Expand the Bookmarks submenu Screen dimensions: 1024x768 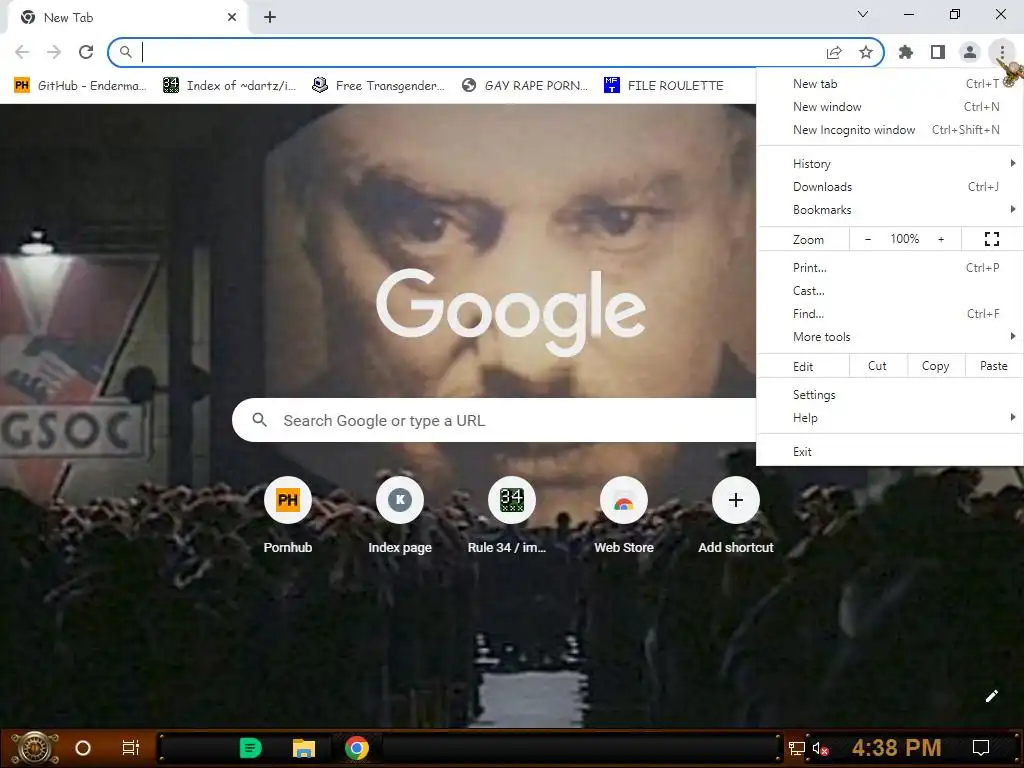pyautogui.click(x=890, y=210)
